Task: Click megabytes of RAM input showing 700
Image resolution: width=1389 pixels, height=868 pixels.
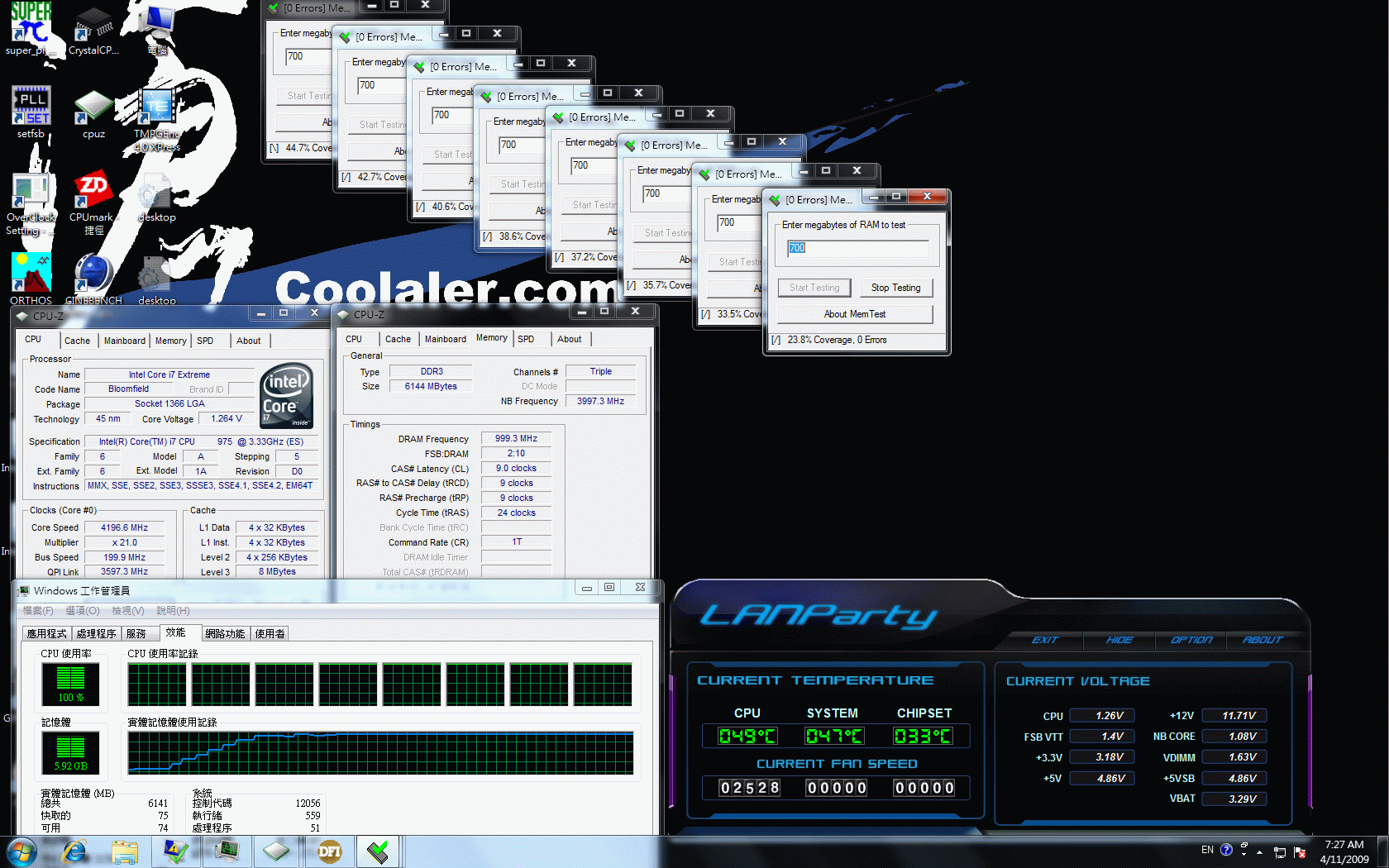Action: point(857,248)
